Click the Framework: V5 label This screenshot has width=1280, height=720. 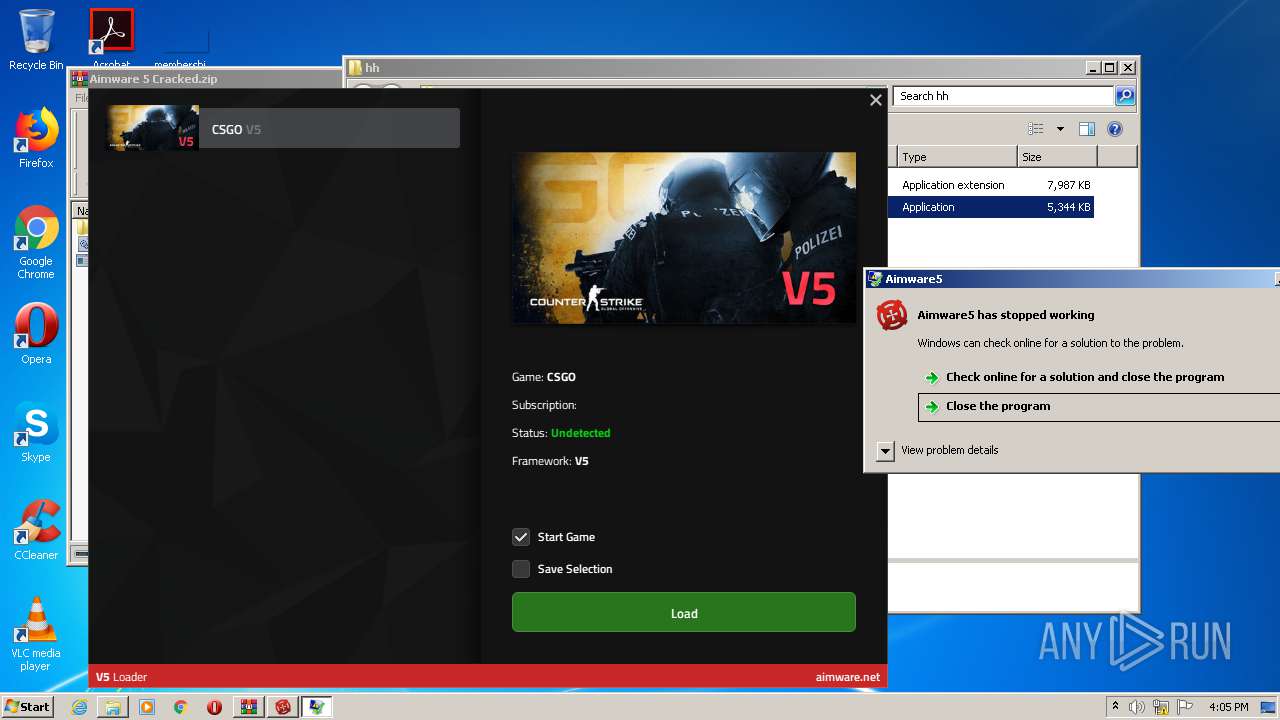pos(550,461)
